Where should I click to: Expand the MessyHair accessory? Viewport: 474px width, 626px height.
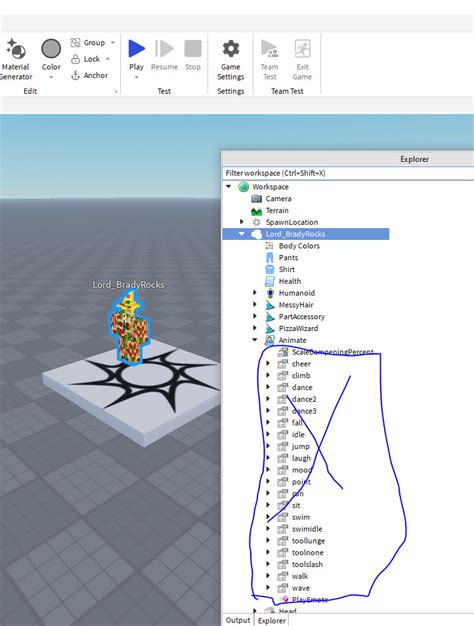[x=255, y=304]
